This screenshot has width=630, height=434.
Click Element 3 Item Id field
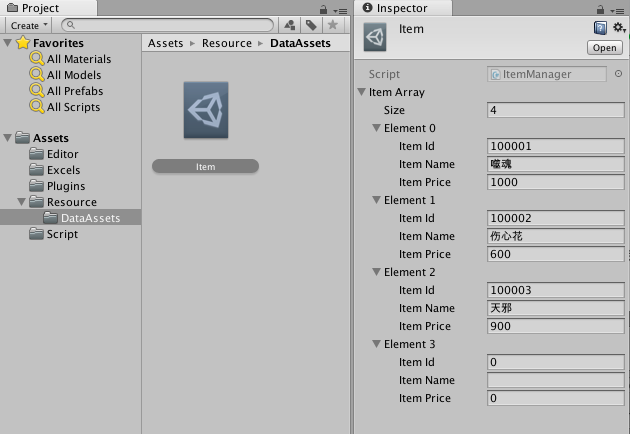556,362
